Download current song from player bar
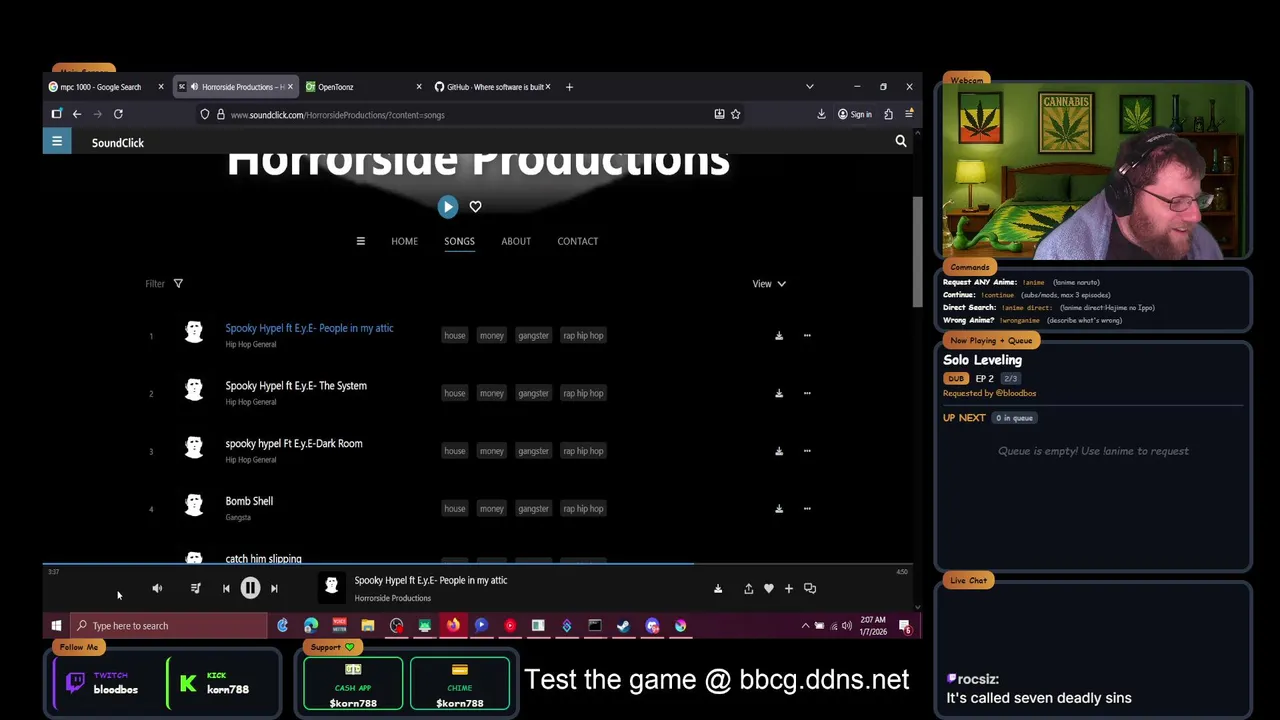The image size is (1280, 720). (x=717, y=589)
